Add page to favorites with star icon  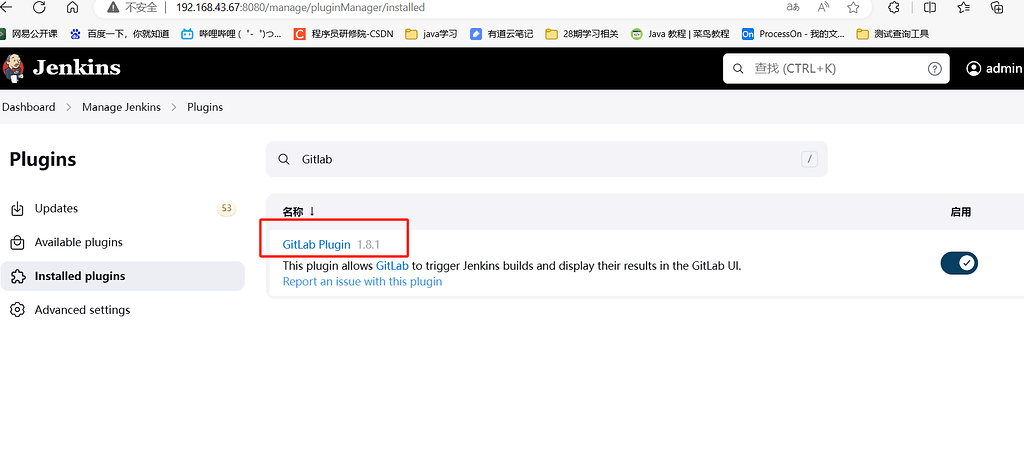coord(853,7)
